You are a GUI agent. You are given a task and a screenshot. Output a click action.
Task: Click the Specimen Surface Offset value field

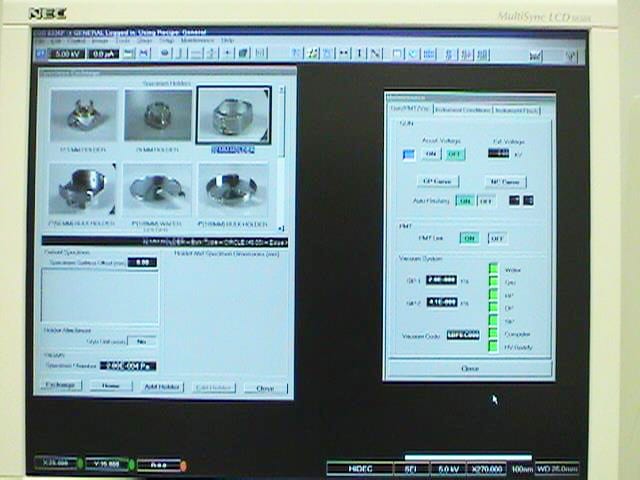(142, 262)
